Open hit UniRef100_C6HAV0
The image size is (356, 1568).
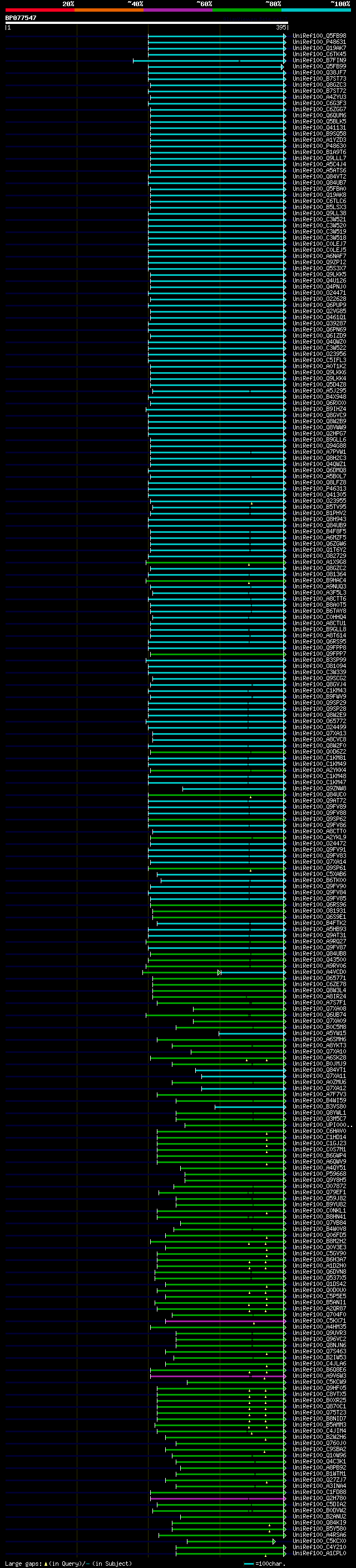pos(319,1131)
